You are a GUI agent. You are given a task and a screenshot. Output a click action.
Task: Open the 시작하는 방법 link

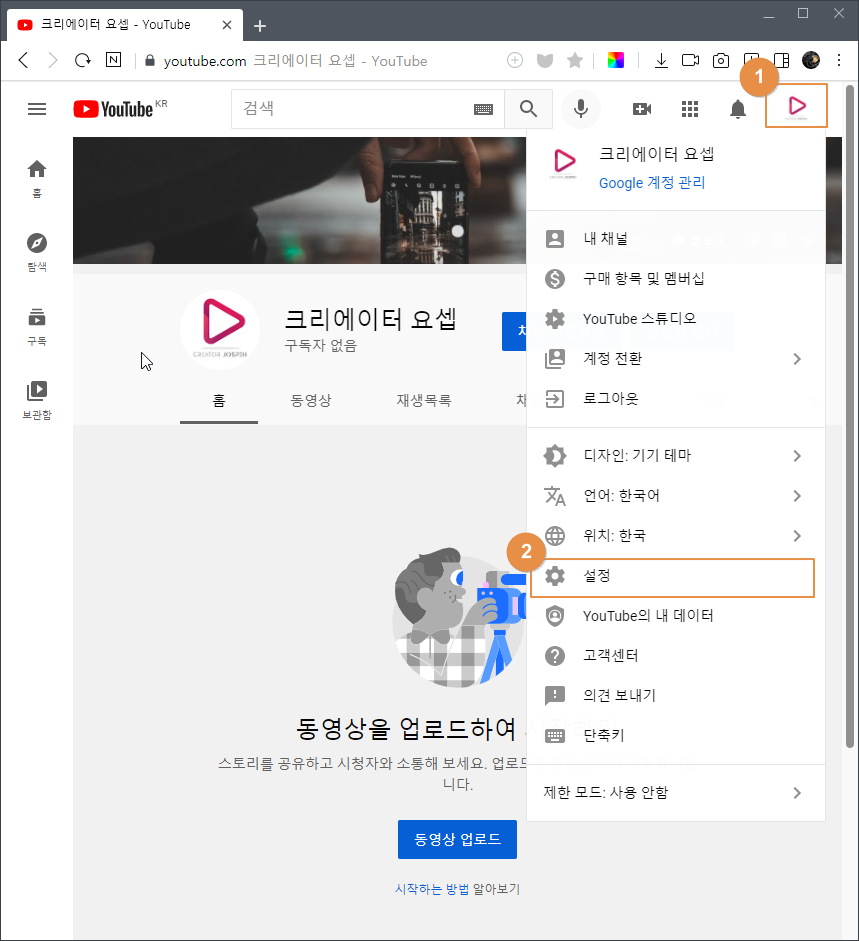pos(432,889)
